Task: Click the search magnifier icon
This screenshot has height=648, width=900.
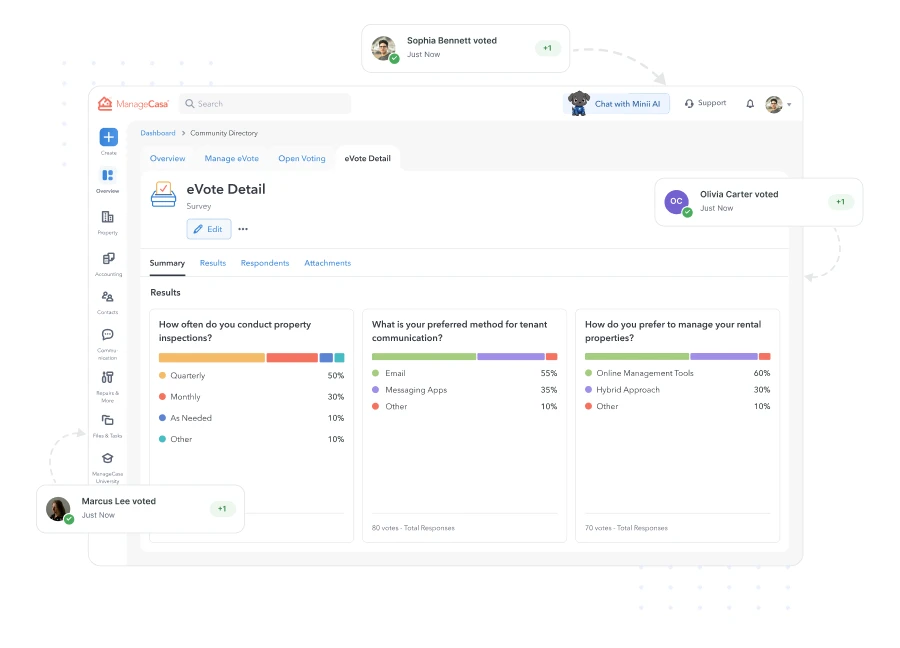Action: point(189,104)
